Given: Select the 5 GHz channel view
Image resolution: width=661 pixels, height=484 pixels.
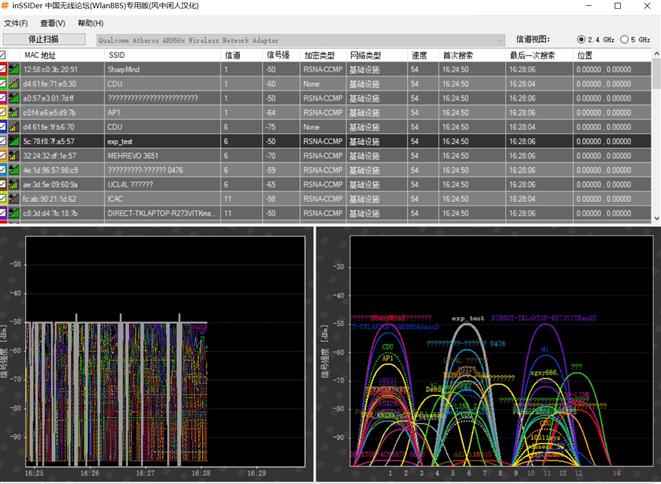Looking at the screenshot, I should tap(624, 40).
